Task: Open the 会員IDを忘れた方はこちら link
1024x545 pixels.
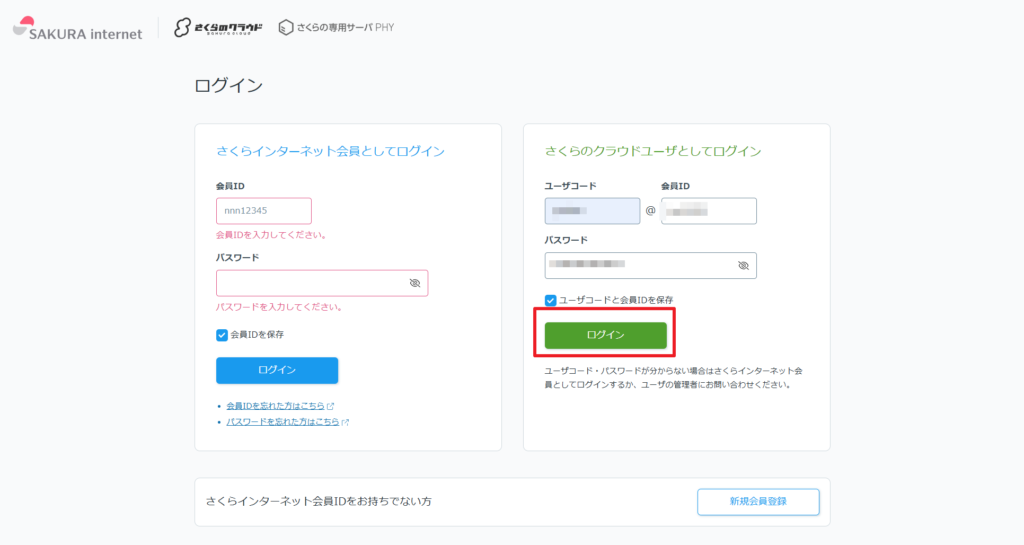Action: 276,406
